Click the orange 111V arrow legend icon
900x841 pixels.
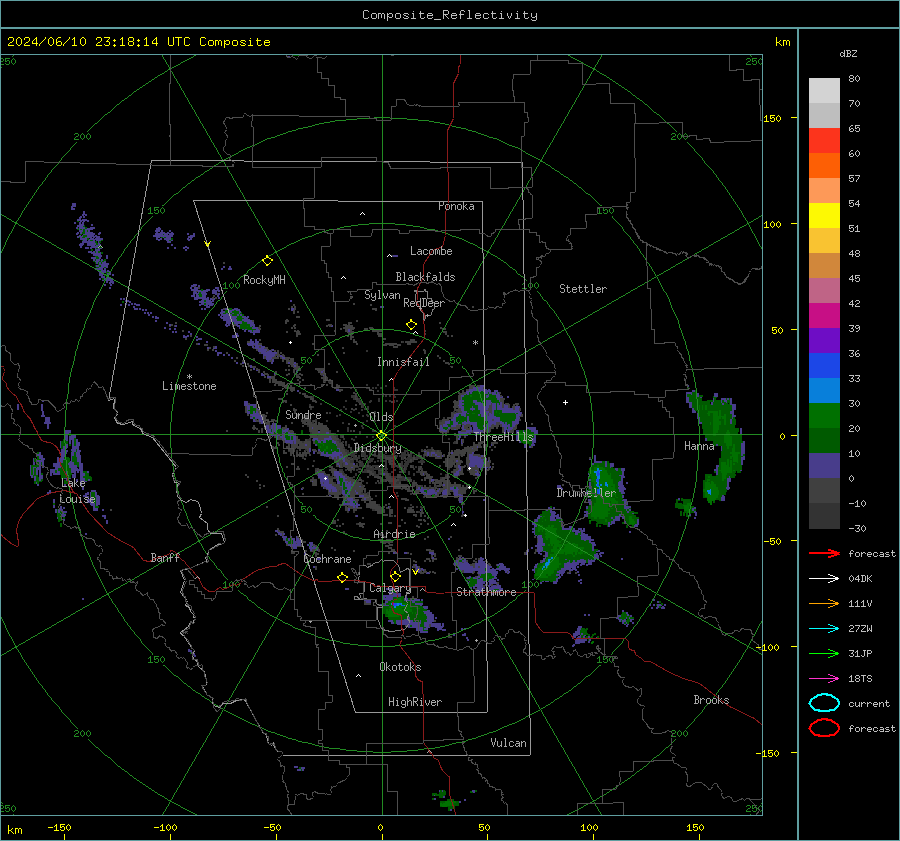(x=824, y=603)
